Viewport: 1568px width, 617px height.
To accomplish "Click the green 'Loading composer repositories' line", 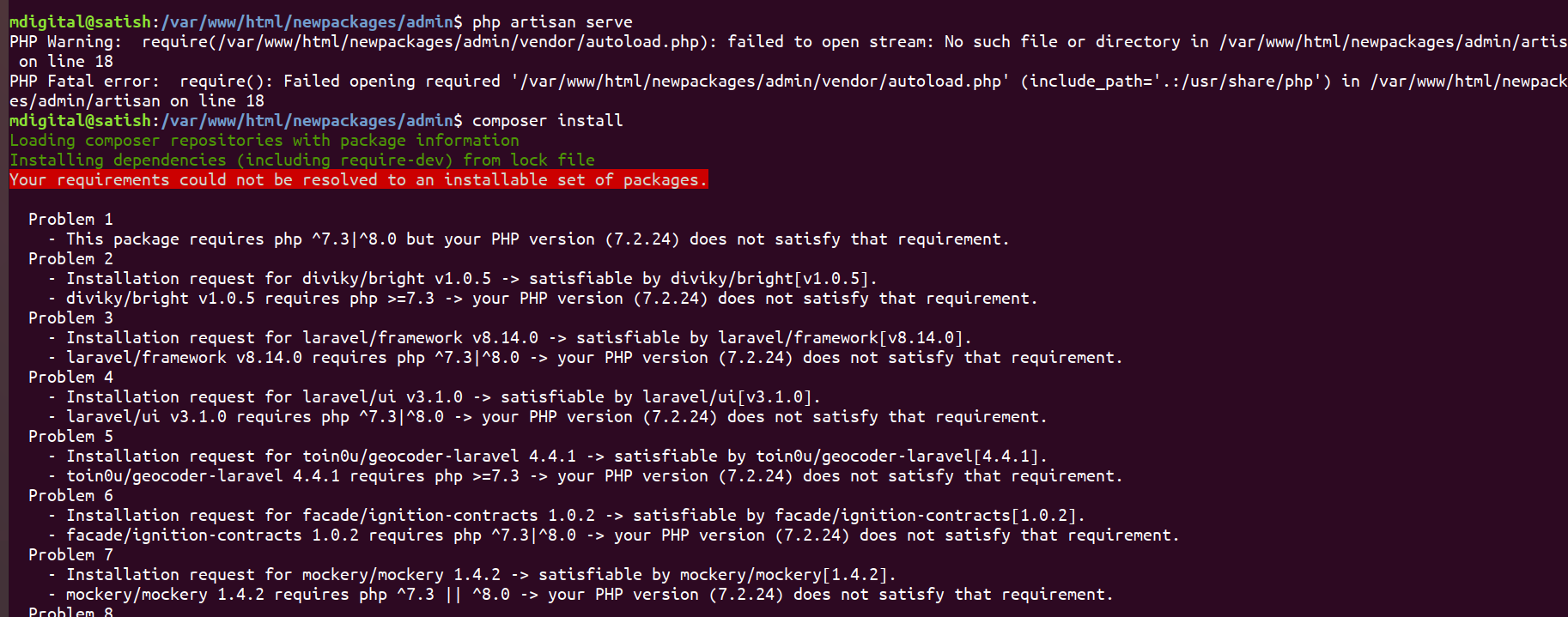I will [x=264, y=140].
